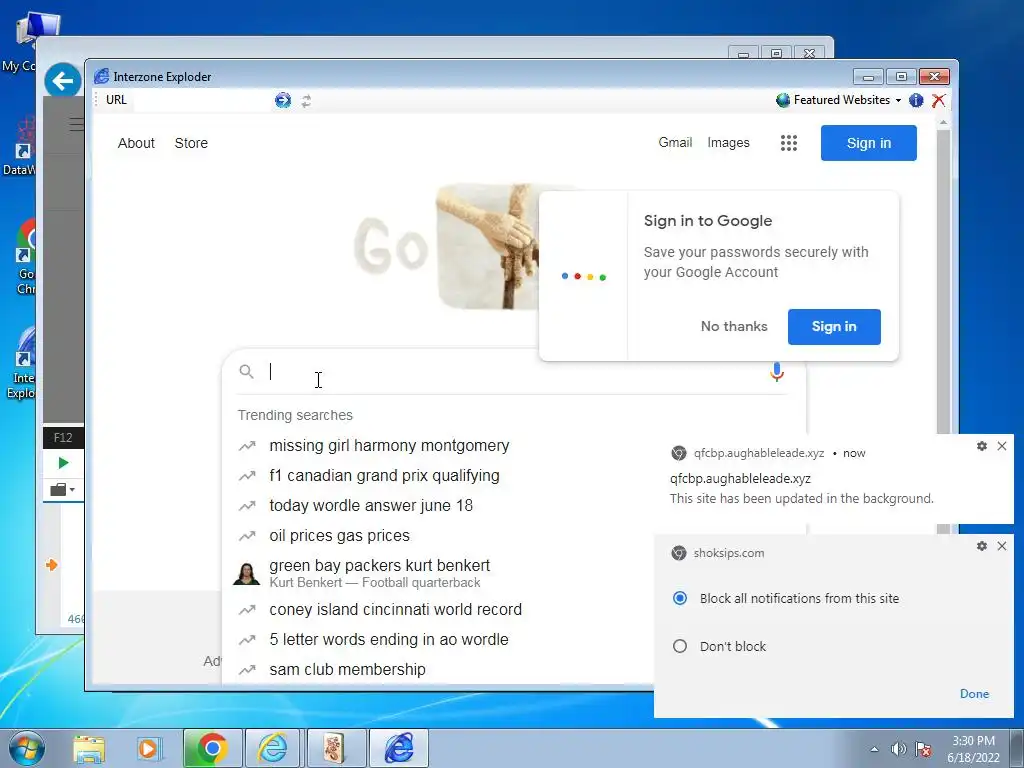Show hidden tray icons arrow

[x=874, y=749]
